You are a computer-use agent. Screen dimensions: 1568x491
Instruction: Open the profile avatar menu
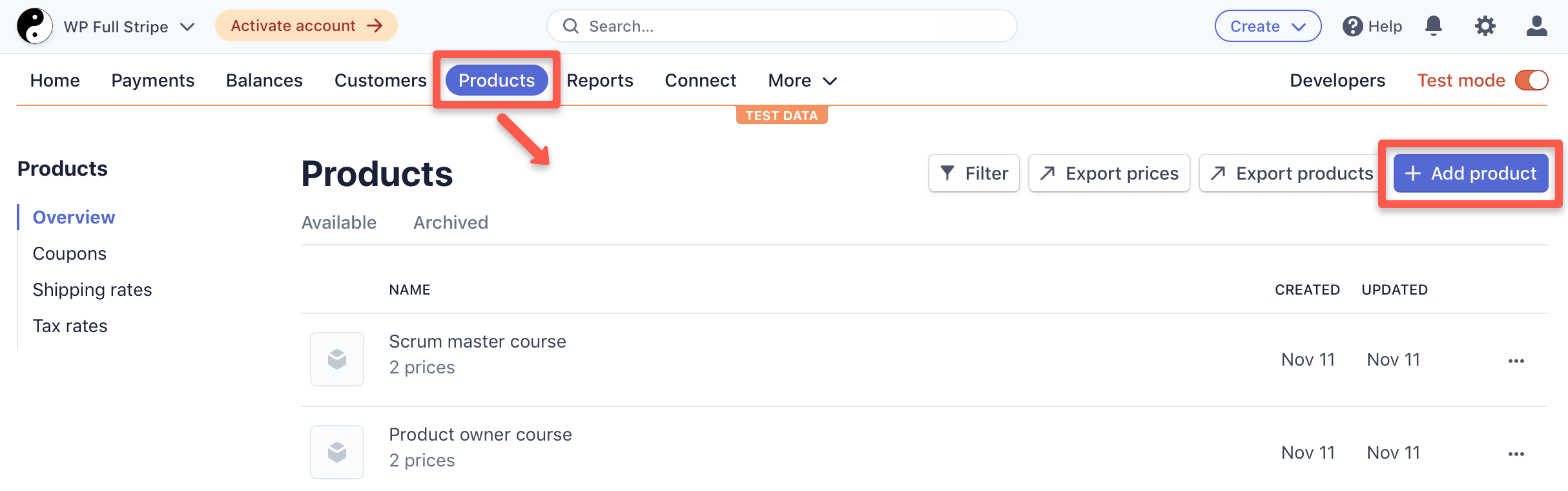[x=1537, y=26]
